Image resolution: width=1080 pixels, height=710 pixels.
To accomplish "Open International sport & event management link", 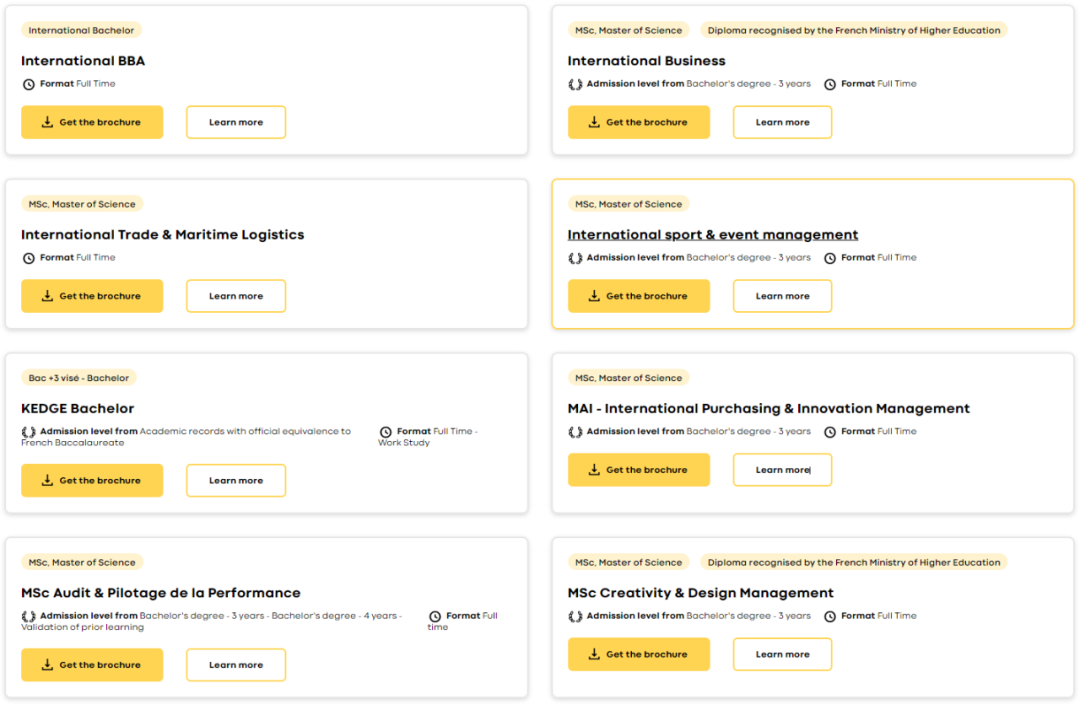I will coord(712,235).
